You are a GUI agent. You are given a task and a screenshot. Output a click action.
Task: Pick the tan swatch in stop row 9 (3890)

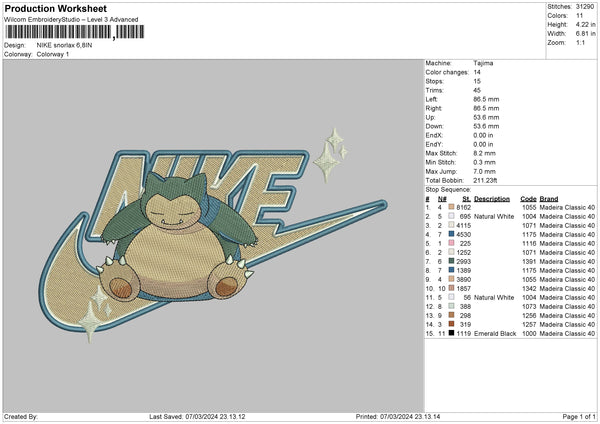point(451,279)
